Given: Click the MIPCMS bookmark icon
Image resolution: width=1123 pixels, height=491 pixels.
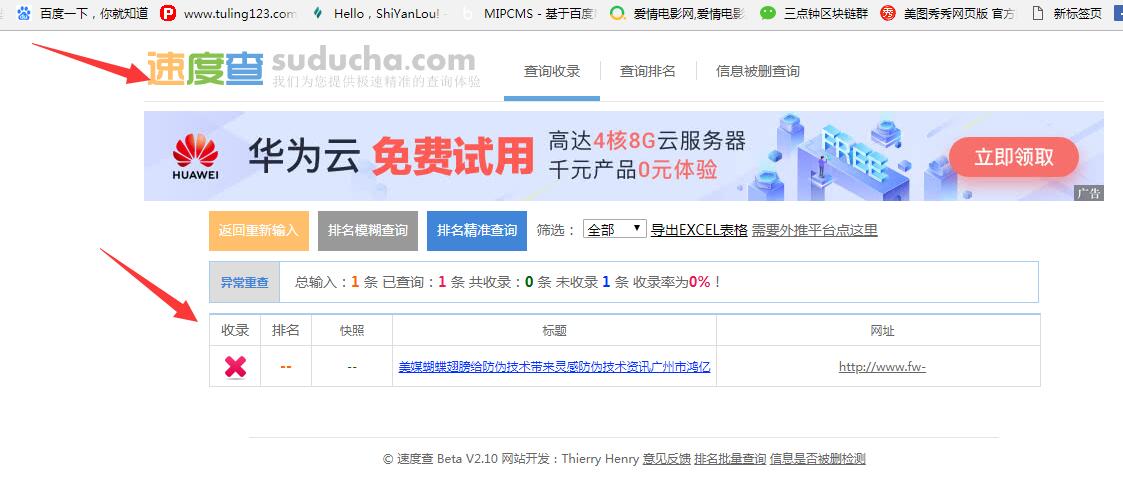Looking at the screenshot, I should tap(467, 14).
